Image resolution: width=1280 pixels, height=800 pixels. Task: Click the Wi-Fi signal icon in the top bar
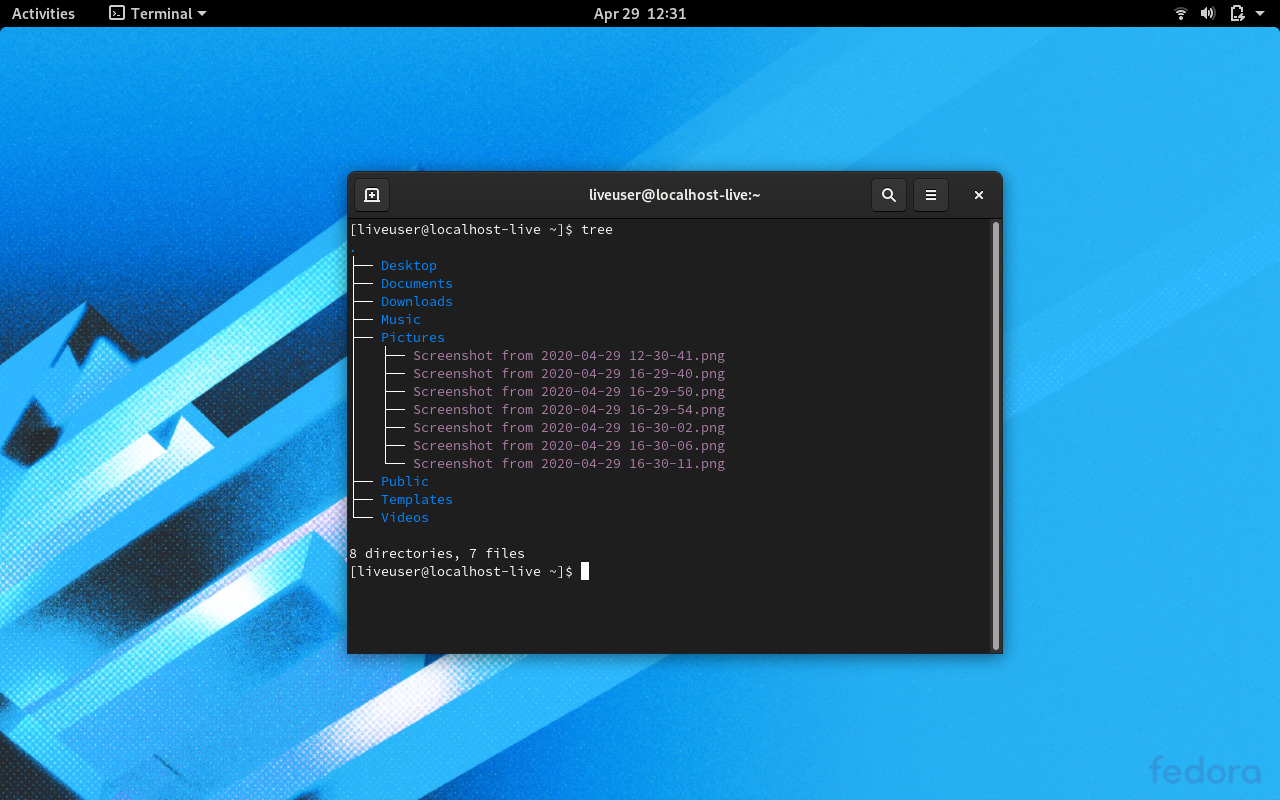click(1180, 13)
